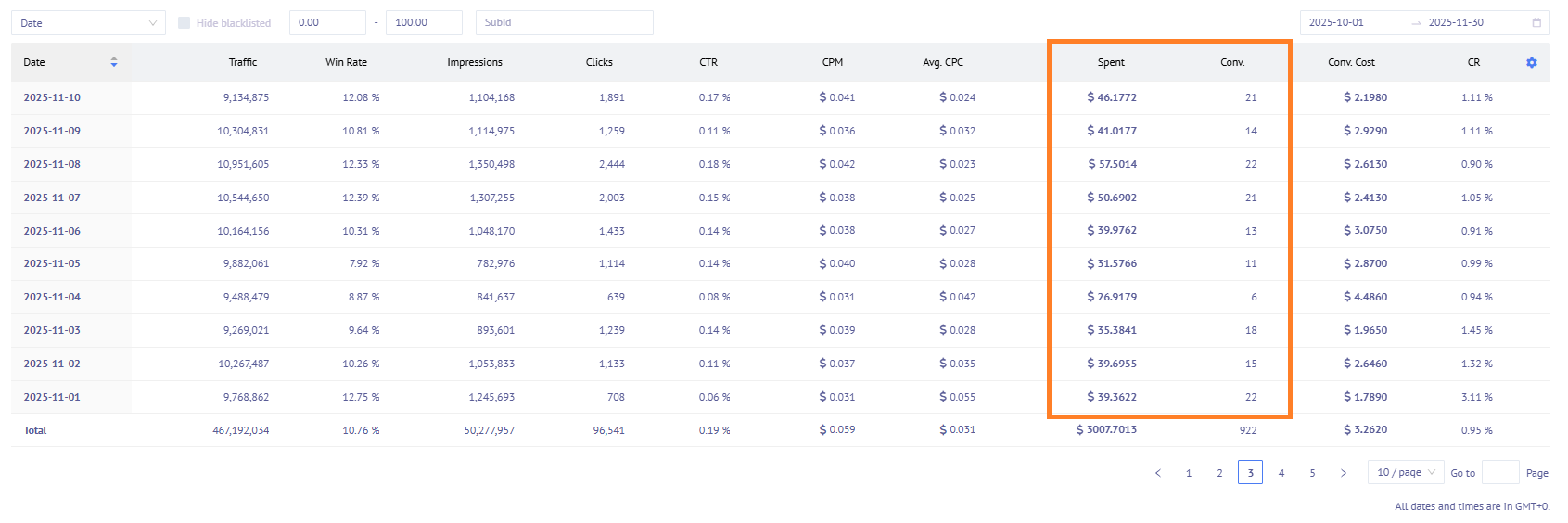Open the 10 / page size dropdown
Viewport: 1568px width, 523px height.
(x=1405, y=472)
